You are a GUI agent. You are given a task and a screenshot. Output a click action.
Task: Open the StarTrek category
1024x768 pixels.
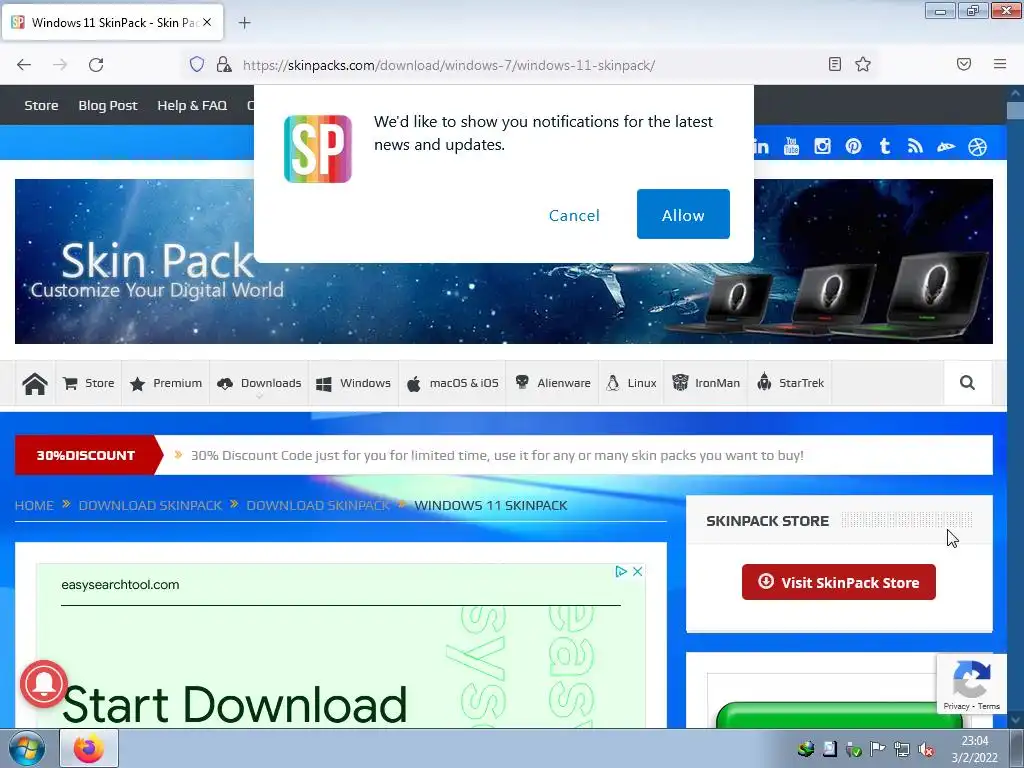[790, 383]
